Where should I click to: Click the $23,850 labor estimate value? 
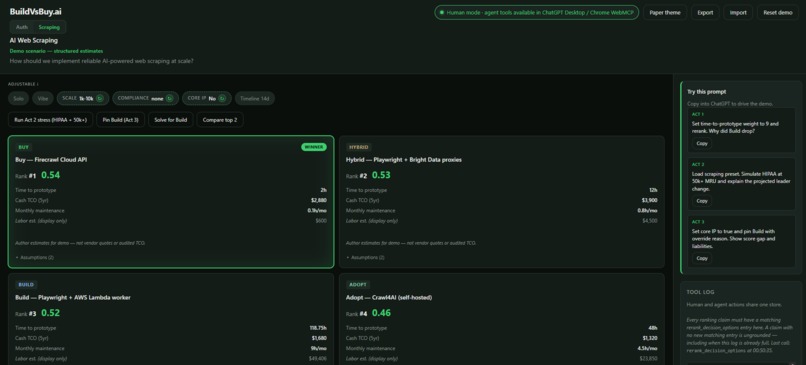tap(648, 359)
